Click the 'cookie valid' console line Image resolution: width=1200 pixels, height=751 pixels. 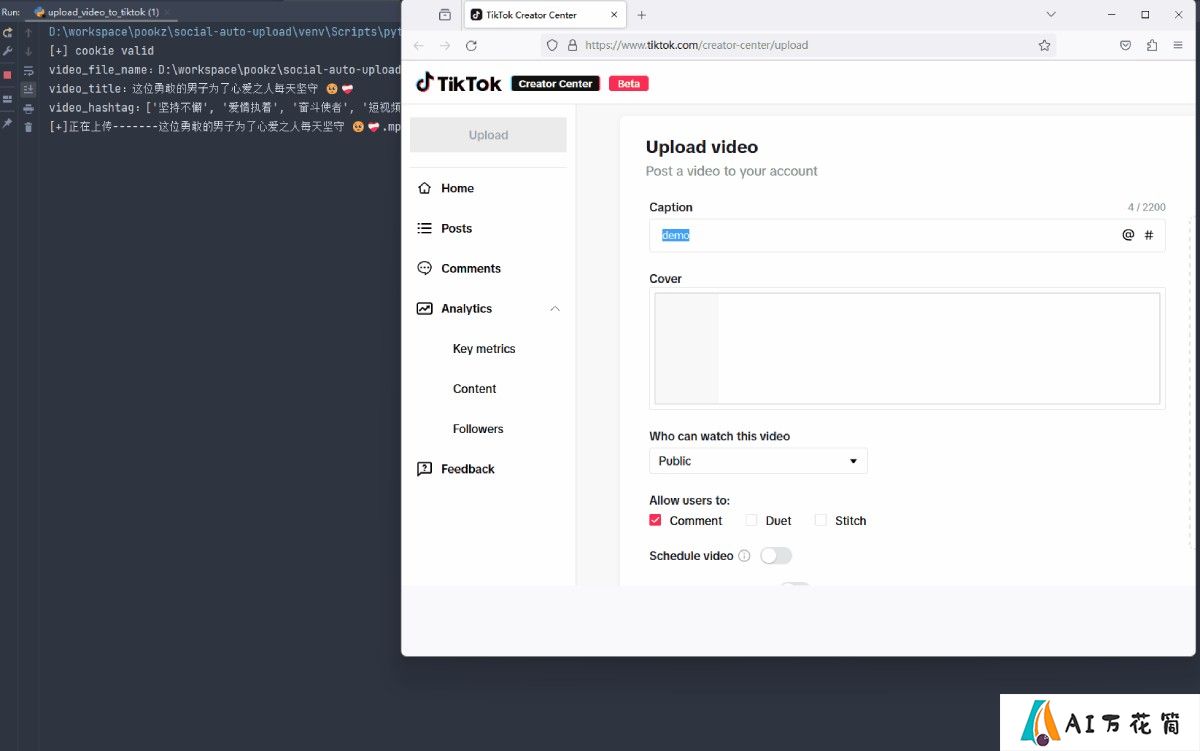(102, 51)
